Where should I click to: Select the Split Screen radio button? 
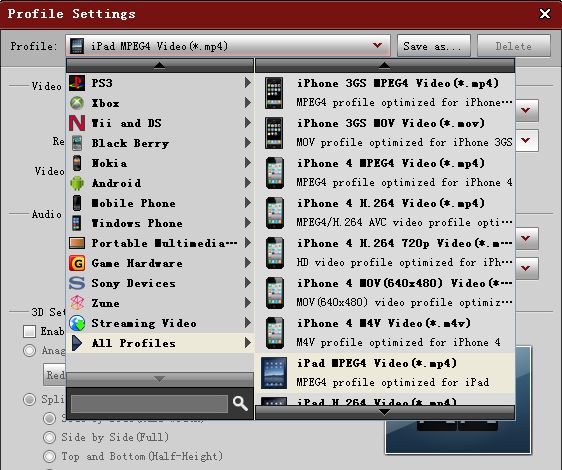pyautogui.click(x=29, y=399)
